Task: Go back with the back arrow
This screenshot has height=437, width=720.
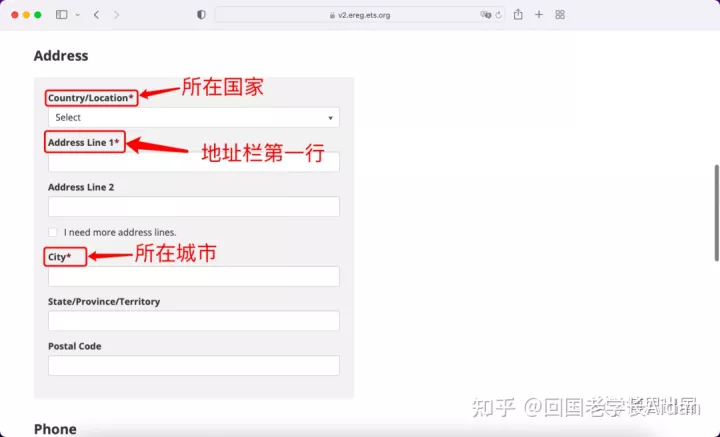Action: (96, 15)
